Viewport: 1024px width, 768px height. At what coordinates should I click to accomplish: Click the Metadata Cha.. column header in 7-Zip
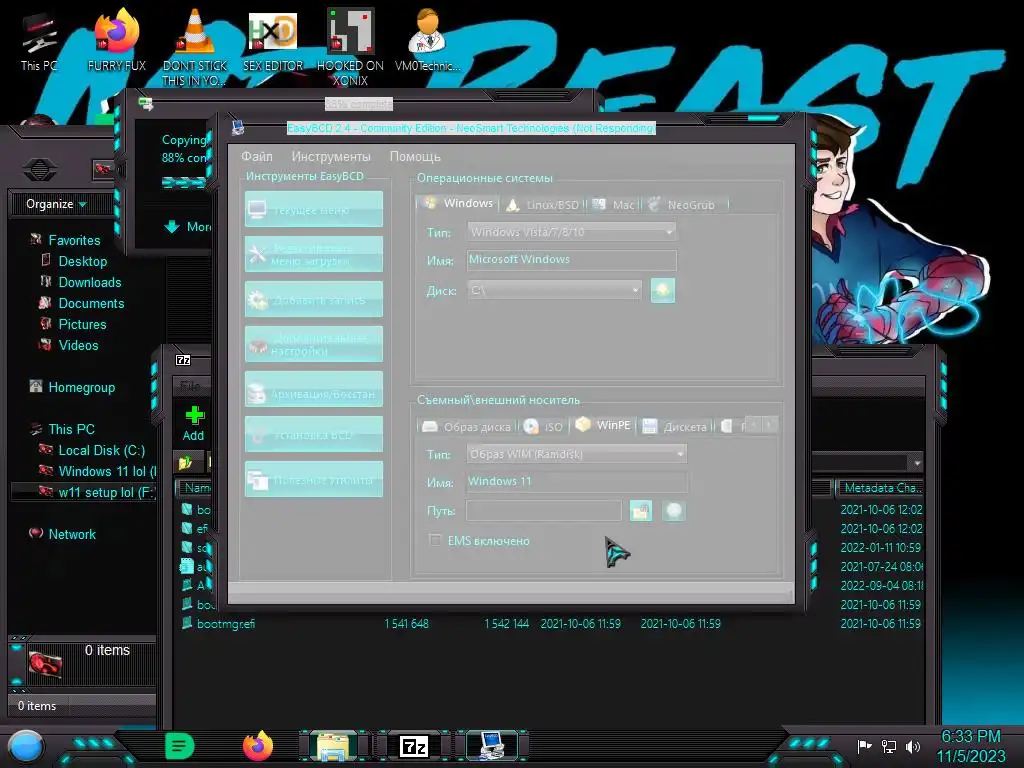(x=880, y=488)
